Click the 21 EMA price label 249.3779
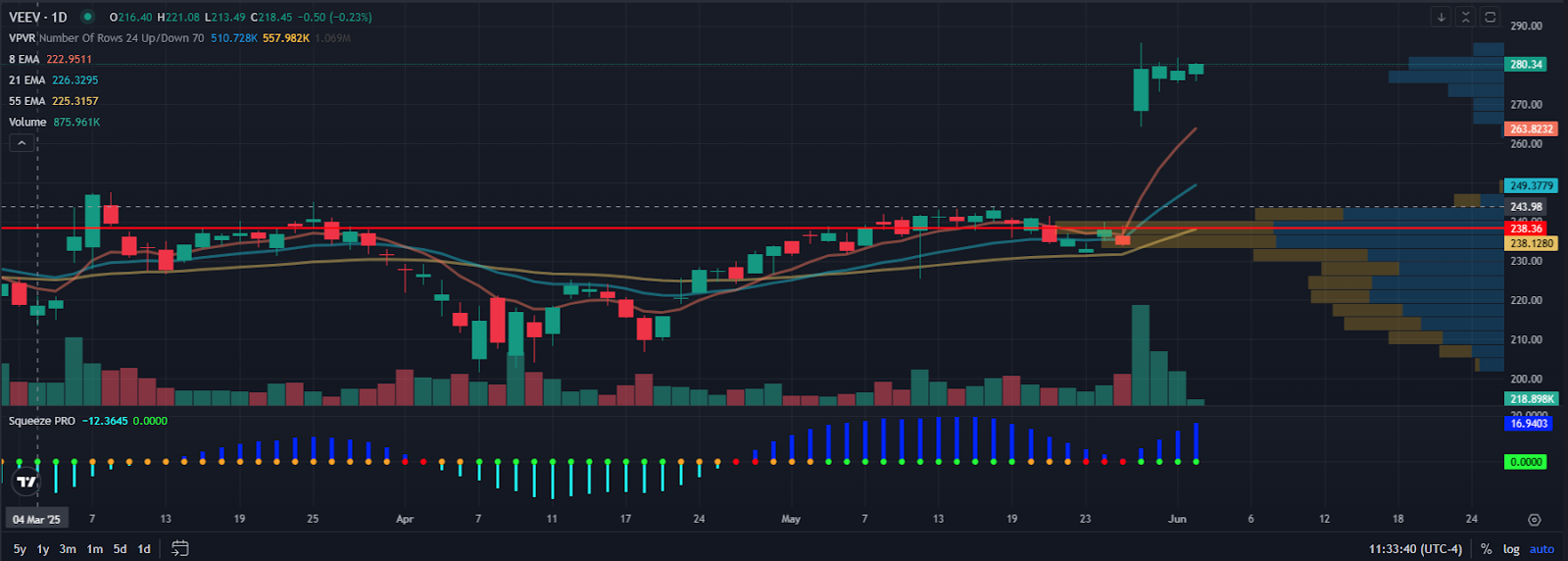This screenshot has width=1568, height=561. coord(1531,185)
